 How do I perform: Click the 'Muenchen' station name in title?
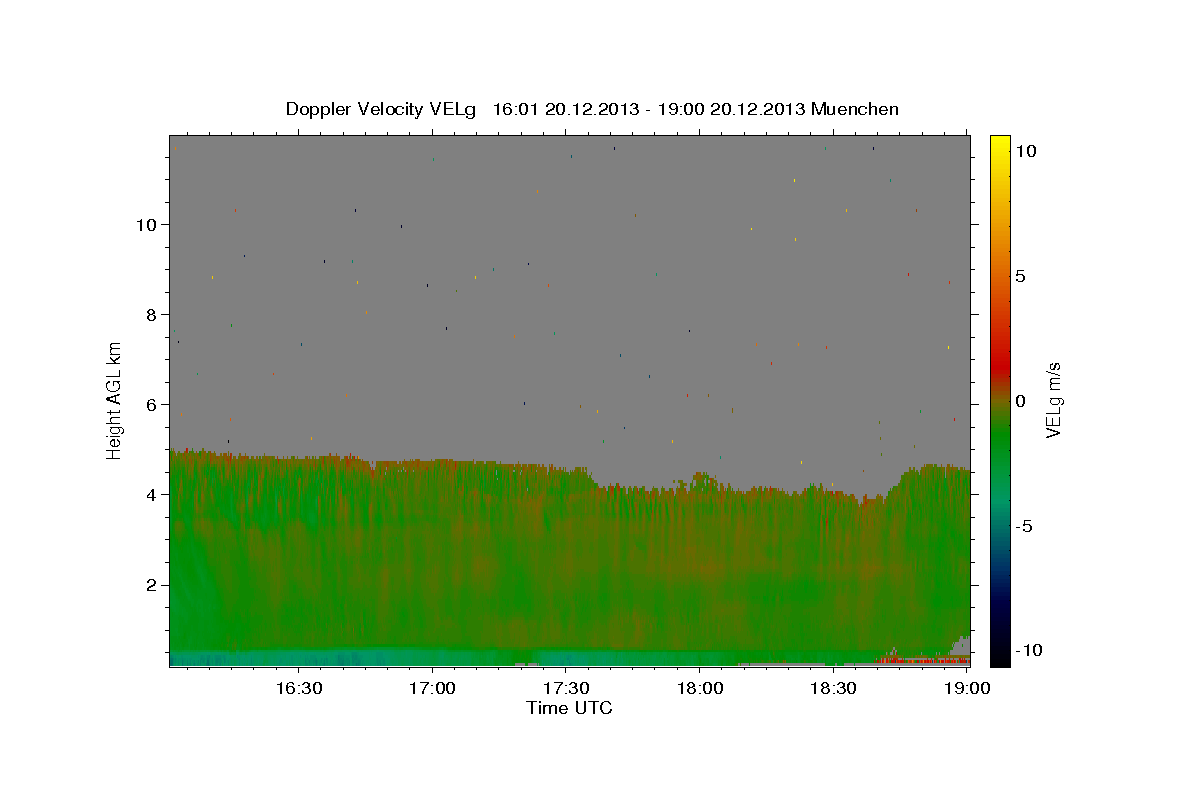855,109
